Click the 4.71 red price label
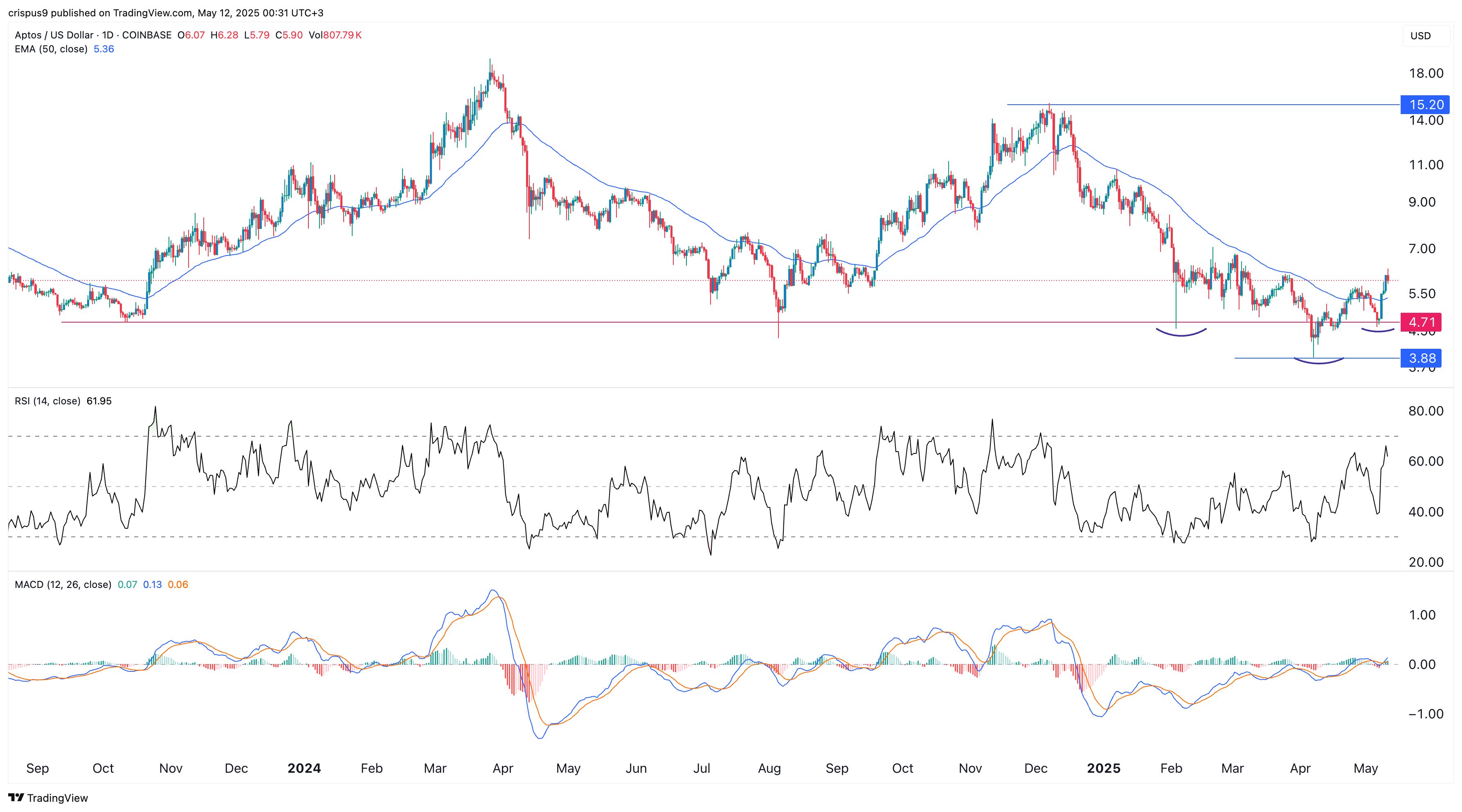 (x=1421, y=322)
